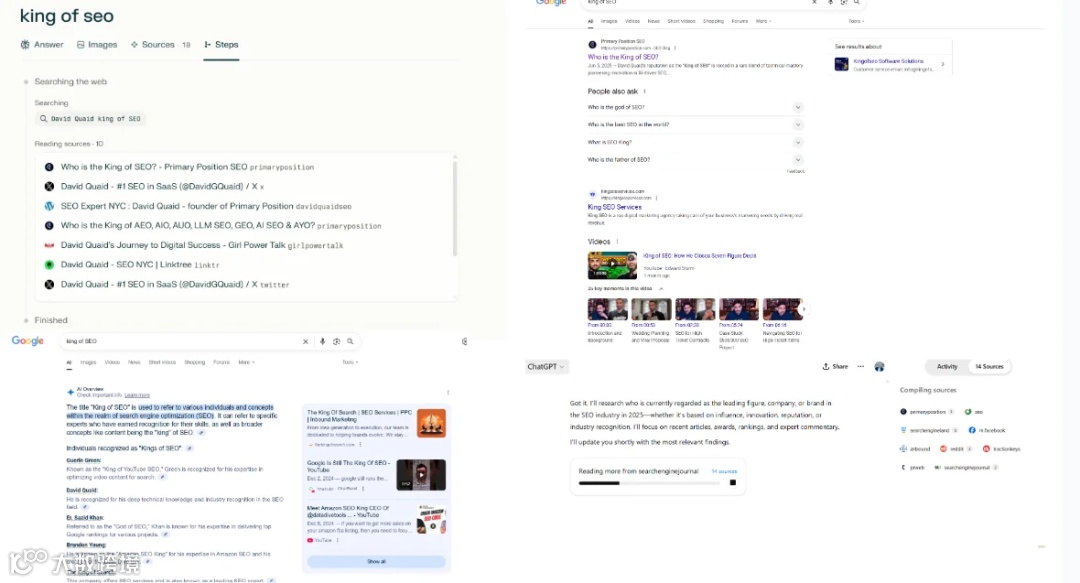Click the profile avatar in ChatGPT

tap(880, 367)
